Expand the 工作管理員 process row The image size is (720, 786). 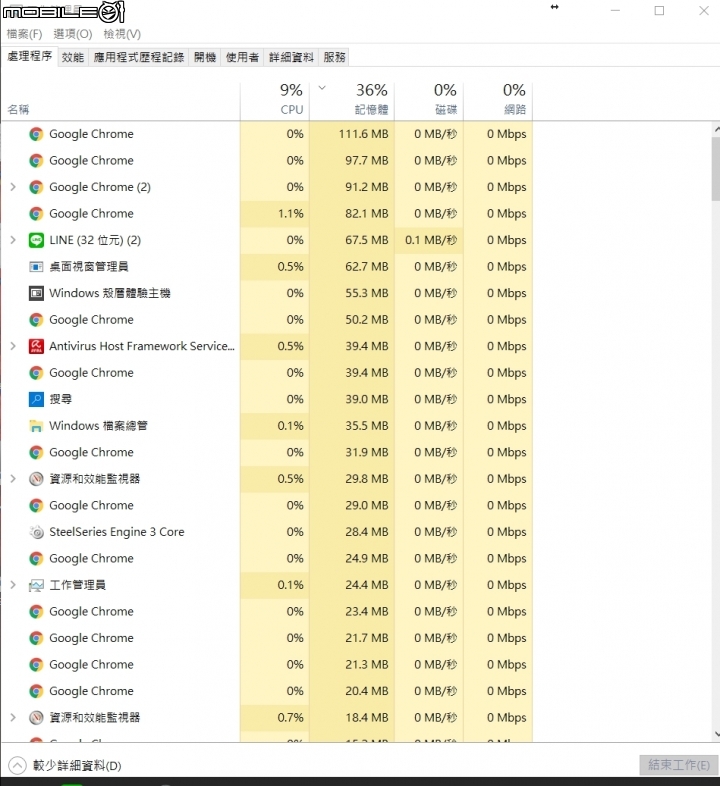(x=13, y=585)
